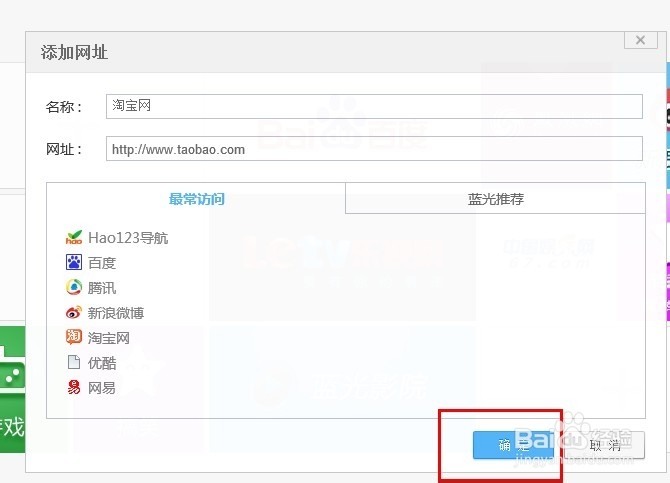
Task: Select the 腾讯 entry
Action: (x=102, y=288)
